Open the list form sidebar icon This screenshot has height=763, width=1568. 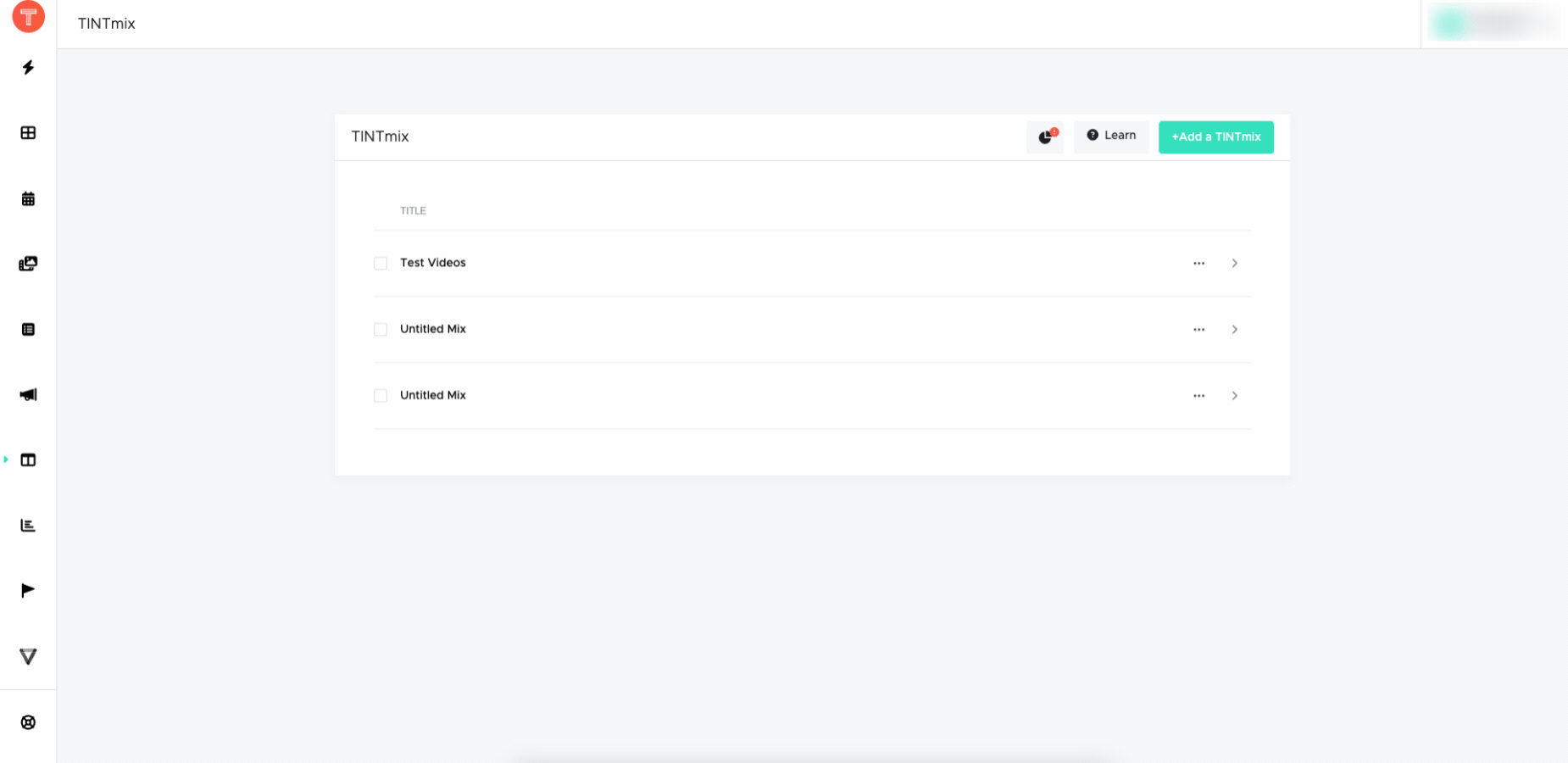pos(28,329)
